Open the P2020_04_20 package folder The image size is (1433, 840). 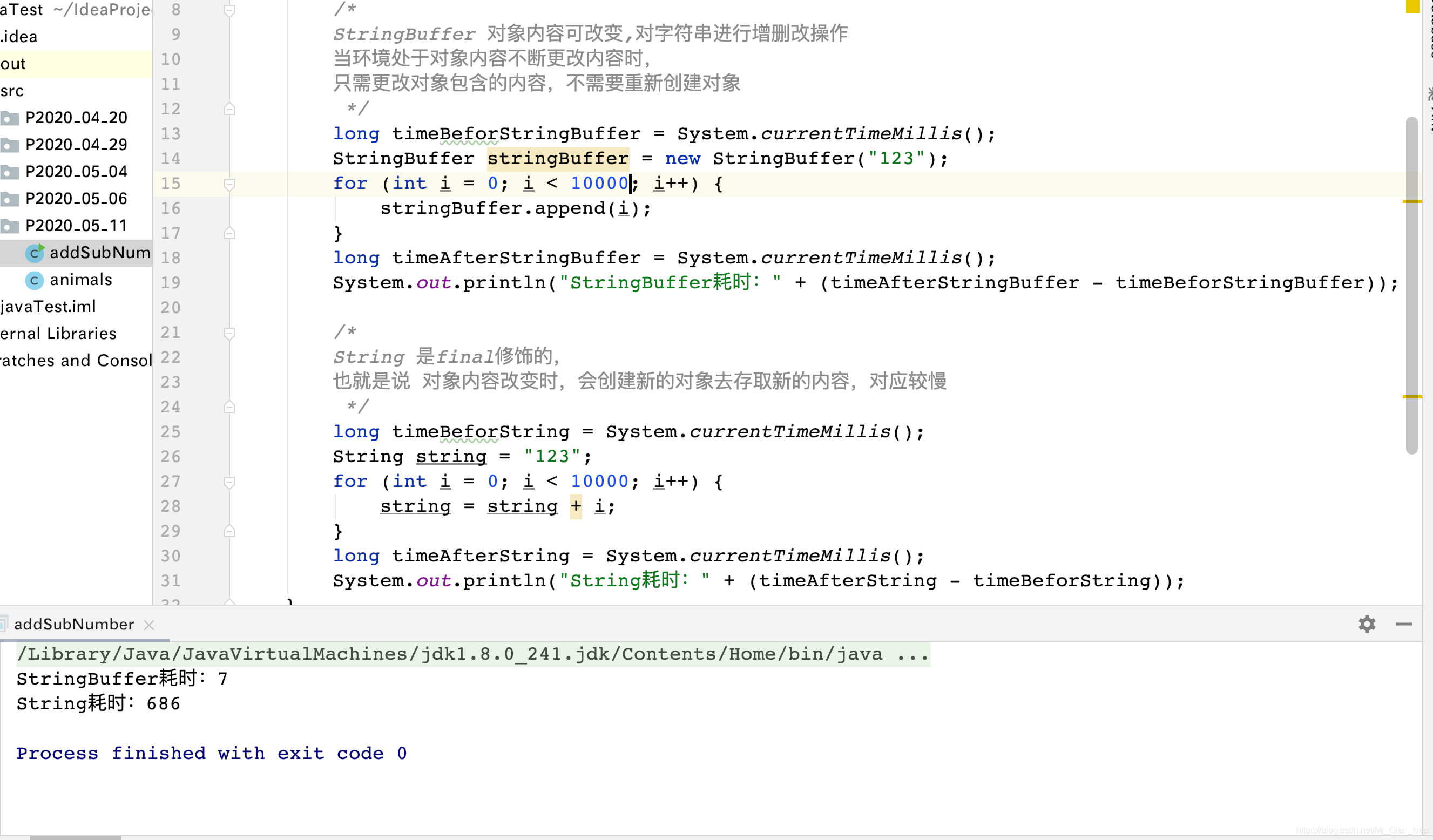[76, 118]
